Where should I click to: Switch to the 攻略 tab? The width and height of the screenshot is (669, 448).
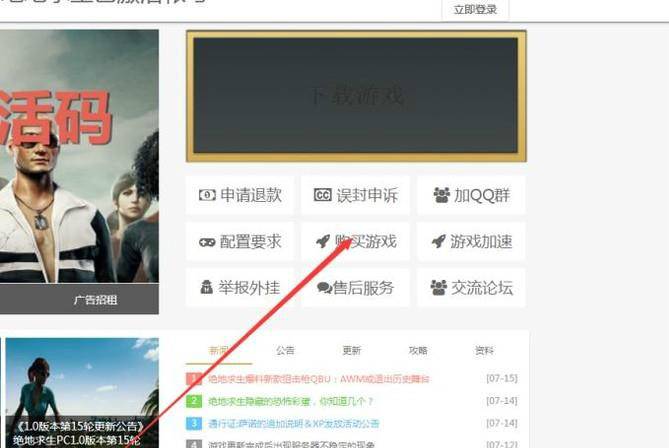pos(418,351)
